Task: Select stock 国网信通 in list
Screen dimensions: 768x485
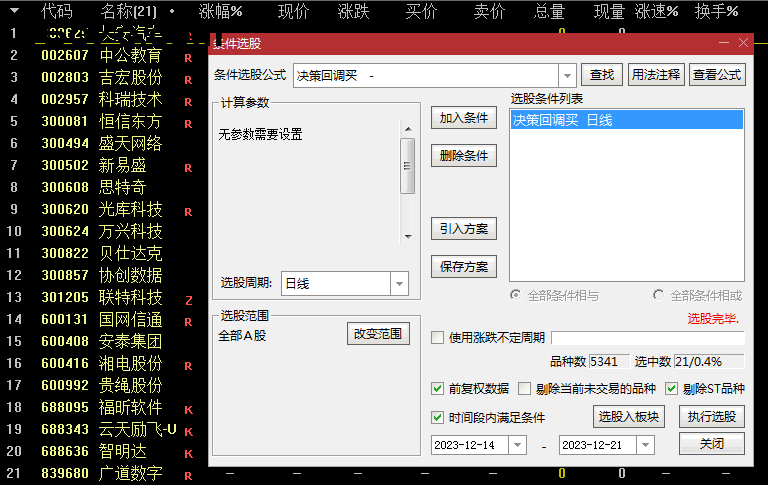Action: [130, 319]
